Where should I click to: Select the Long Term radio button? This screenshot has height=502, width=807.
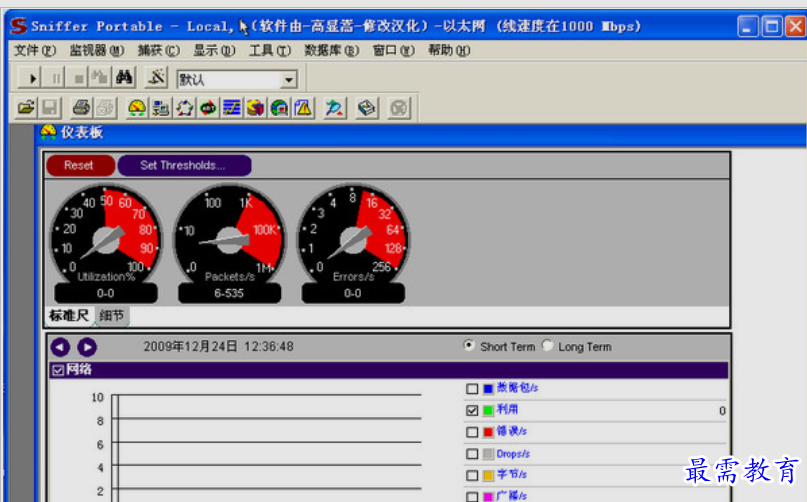click(x=548, y=345)
